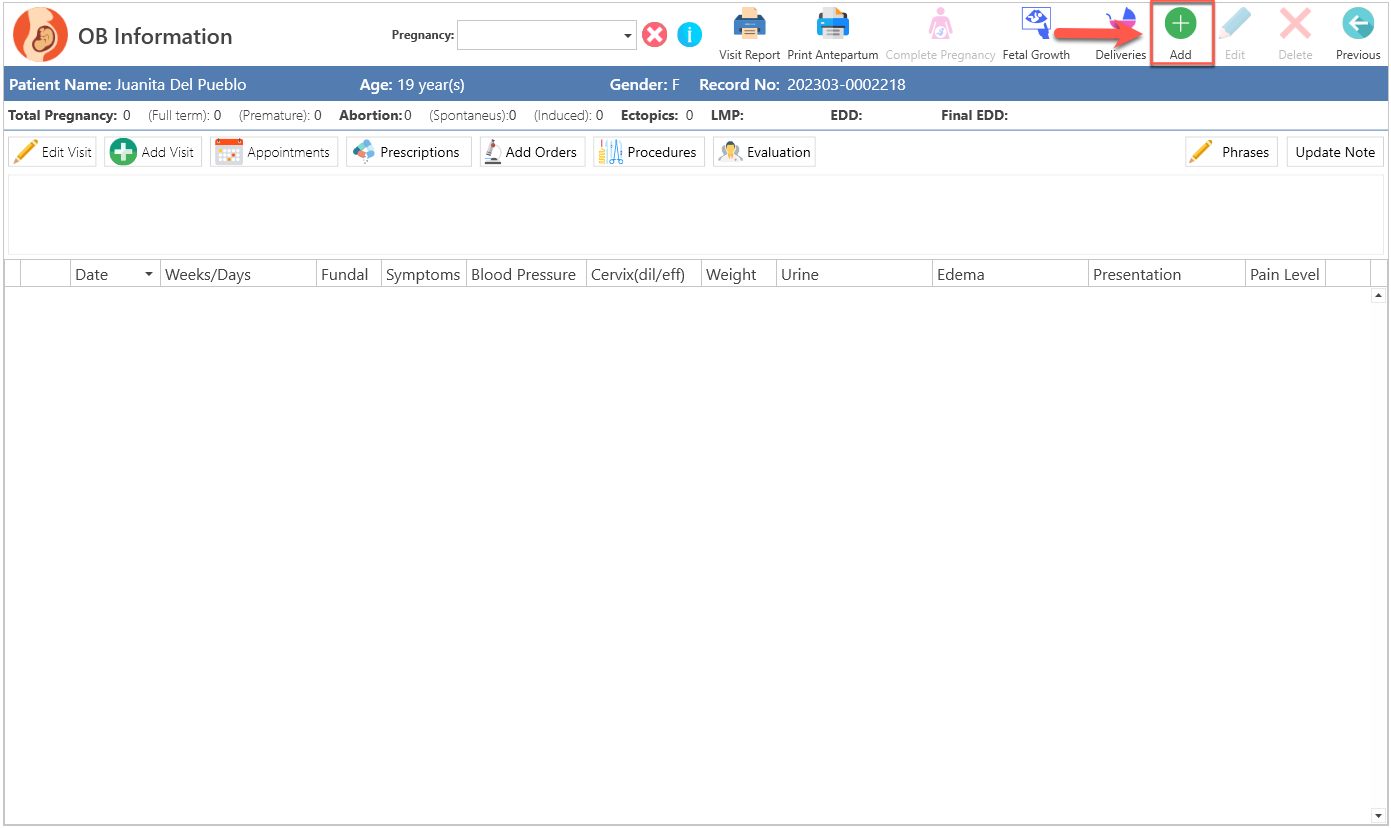Click the grid scrollbar up arrow
The width and height of the screenshot is (1391, 828).
pyautogui.click(x=1379, y=296)
